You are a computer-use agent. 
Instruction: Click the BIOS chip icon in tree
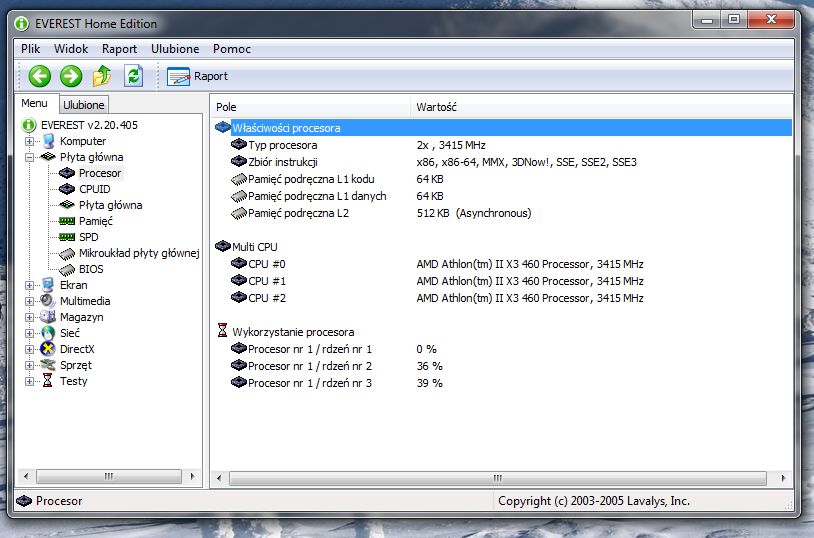[67, 270]
